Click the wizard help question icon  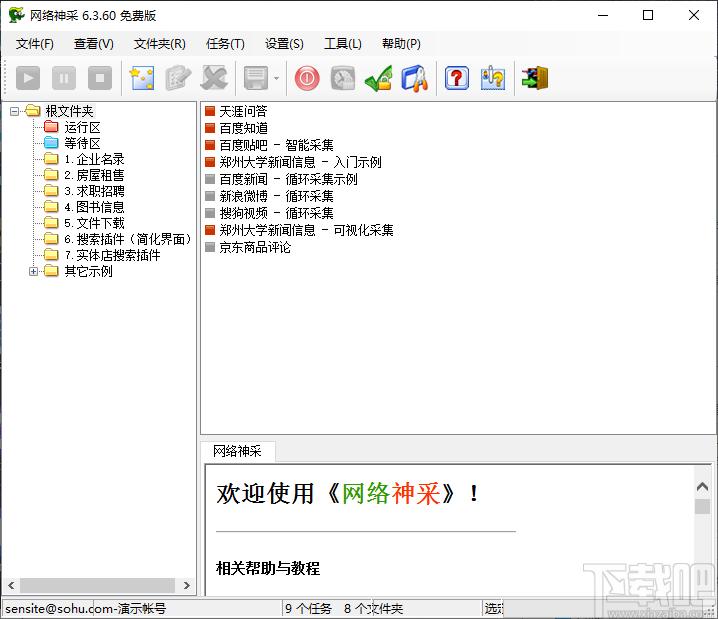tap(493, 78)
